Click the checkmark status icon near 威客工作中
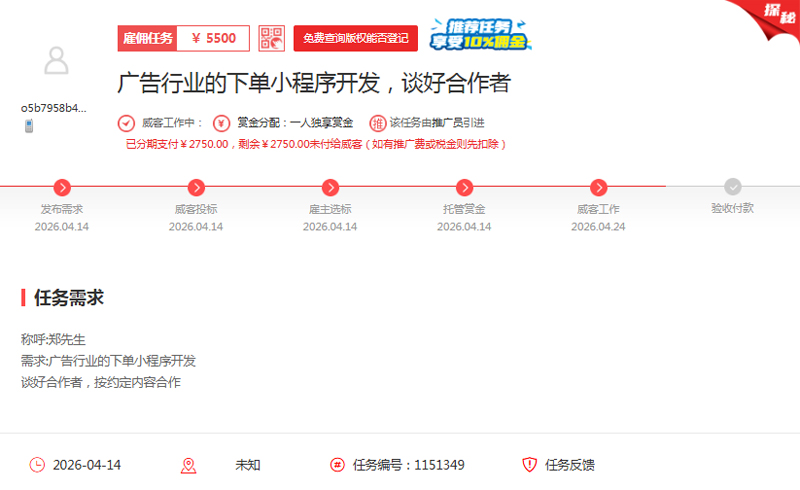Screen dimensions: 800x490 (126, 124)
